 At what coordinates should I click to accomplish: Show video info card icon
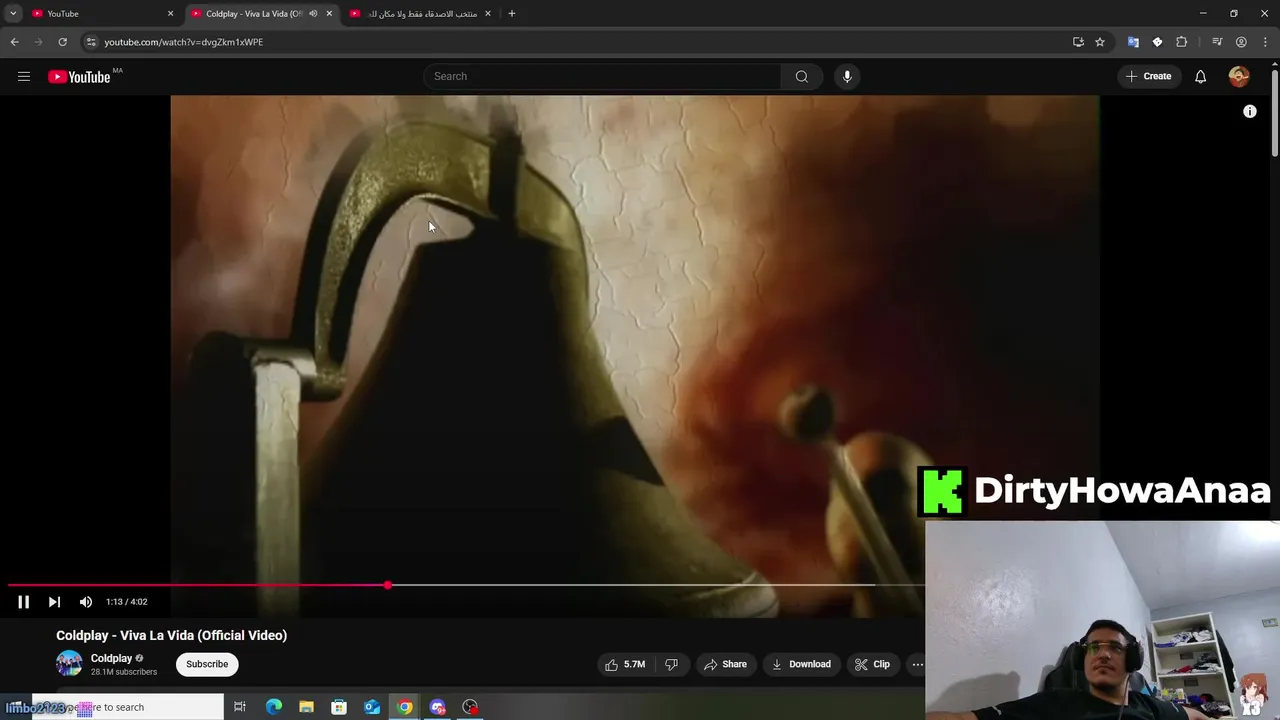tap(1249, 111)
